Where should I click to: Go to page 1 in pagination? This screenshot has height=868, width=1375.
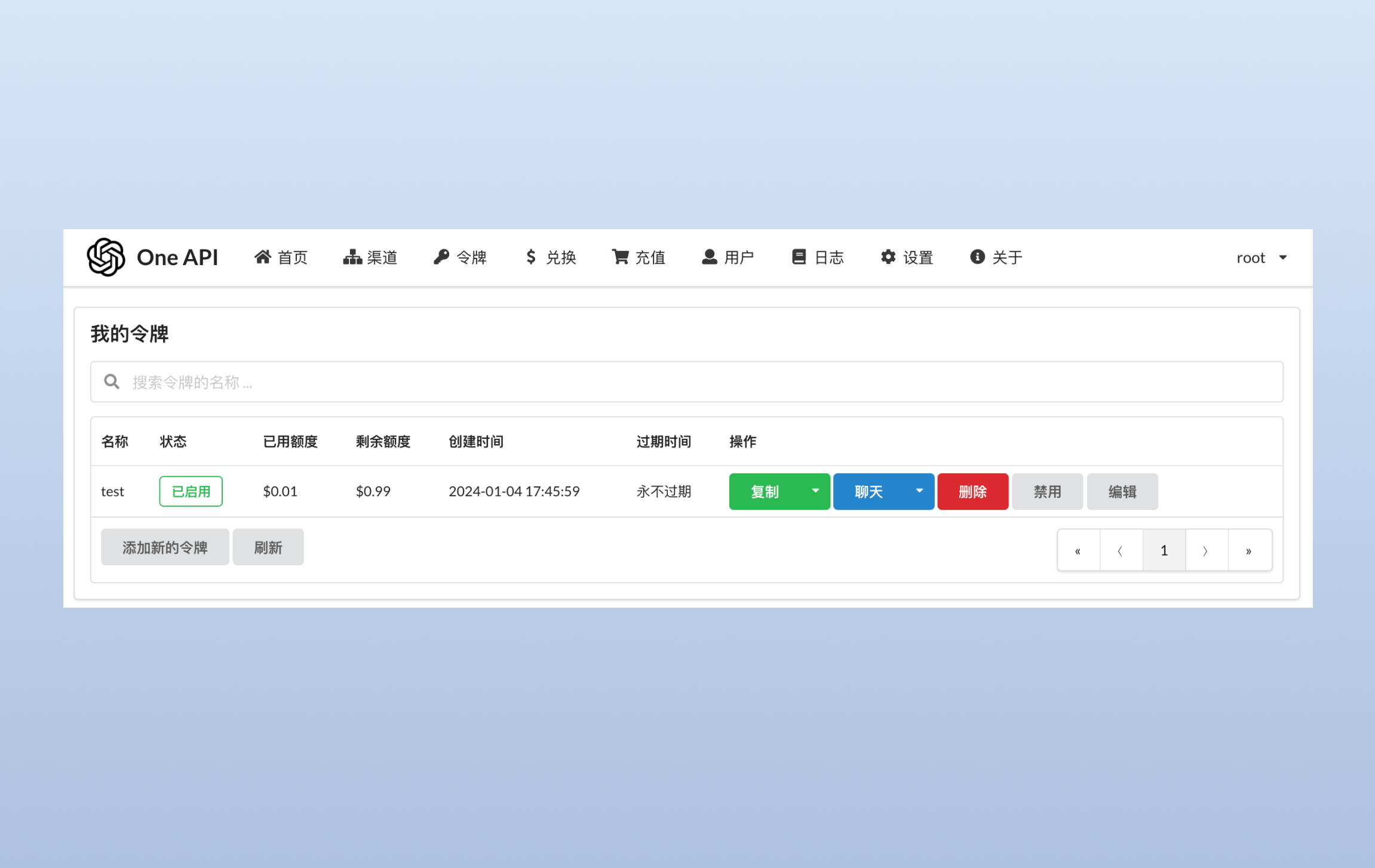(x=1164, y=550)
